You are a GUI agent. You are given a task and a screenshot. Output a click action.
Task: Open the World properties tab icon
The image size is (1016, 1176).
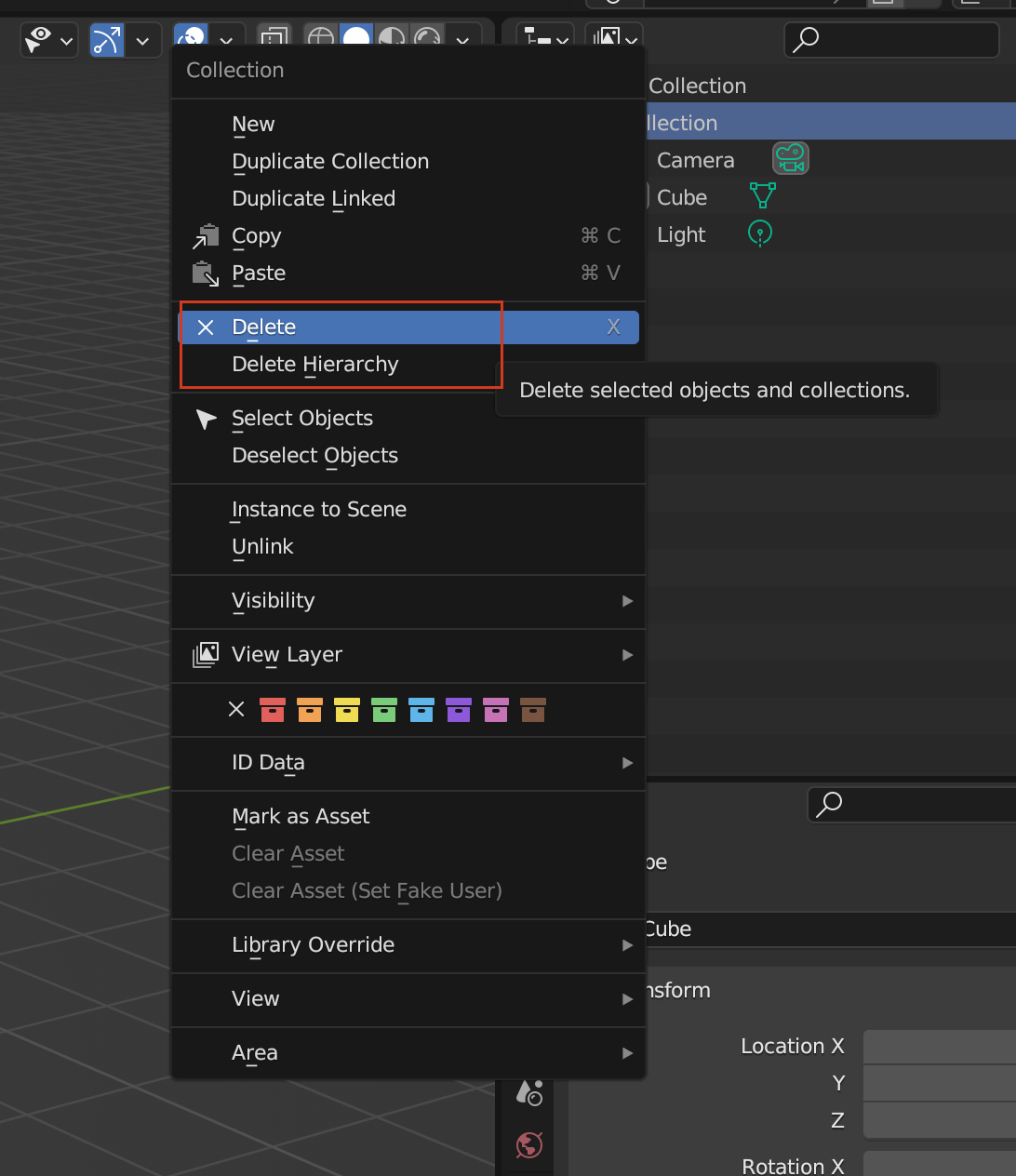tap(529, 1144)
